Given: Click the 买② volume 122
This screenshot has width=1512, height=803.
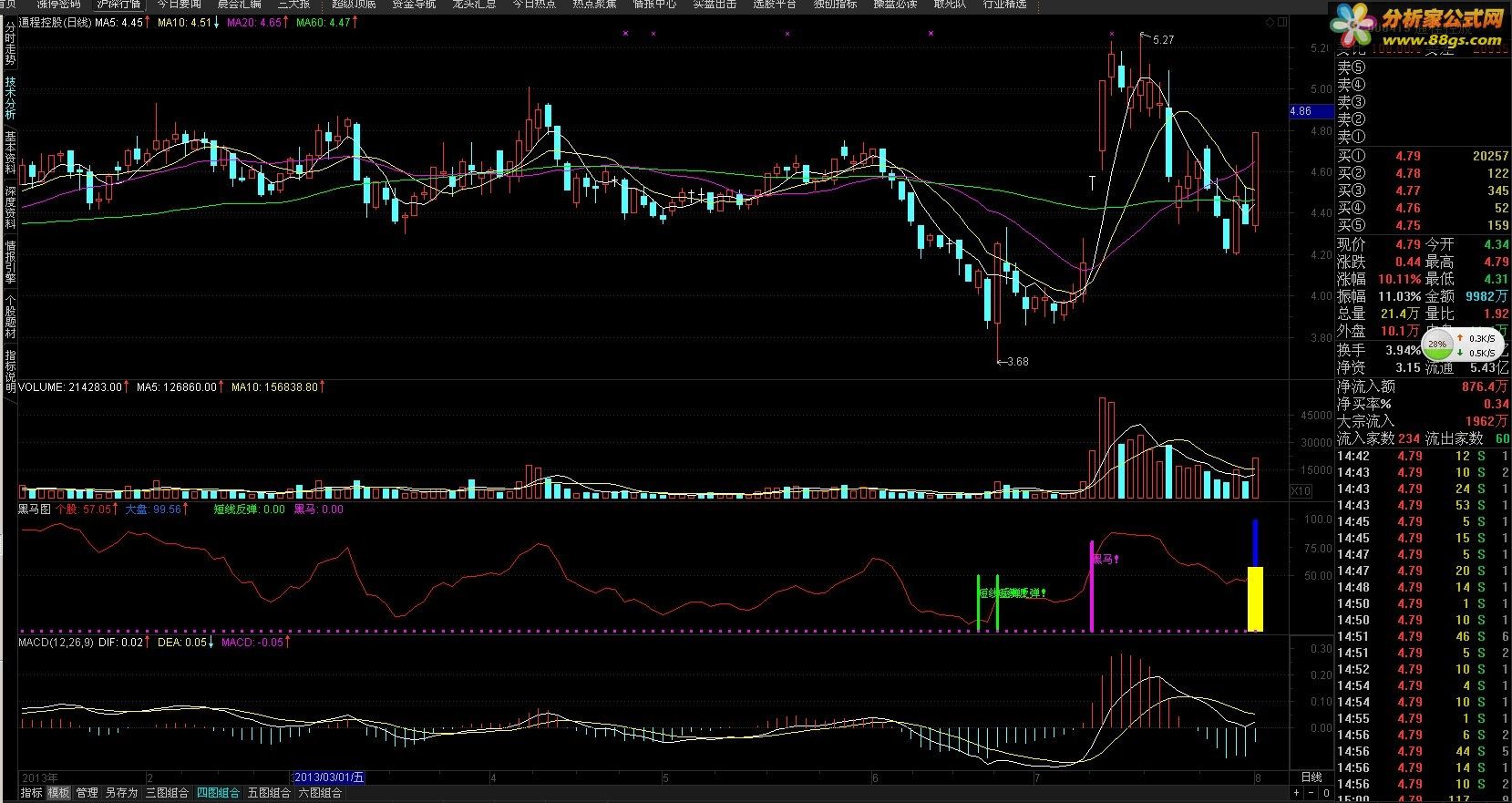Looking at the screenshot, I should [1497, 174].
